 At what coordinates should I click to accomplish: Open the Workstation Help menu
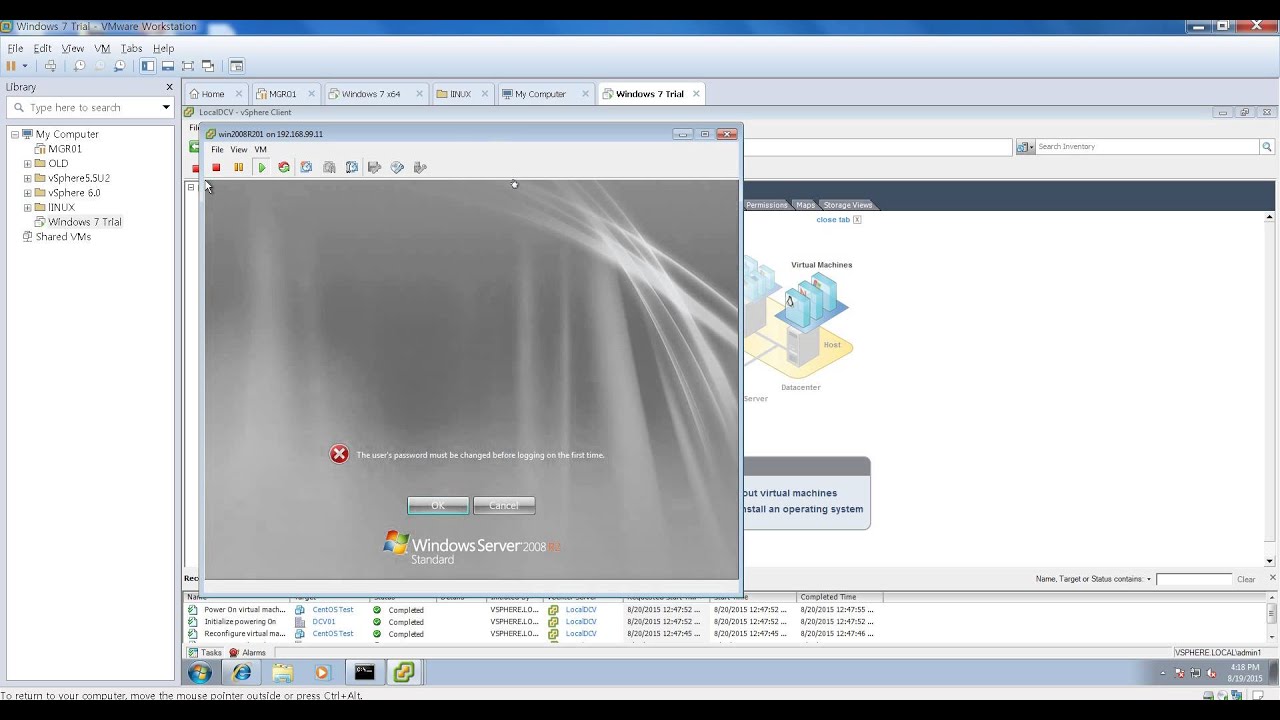pyautogui.click(x=163, y=48)
